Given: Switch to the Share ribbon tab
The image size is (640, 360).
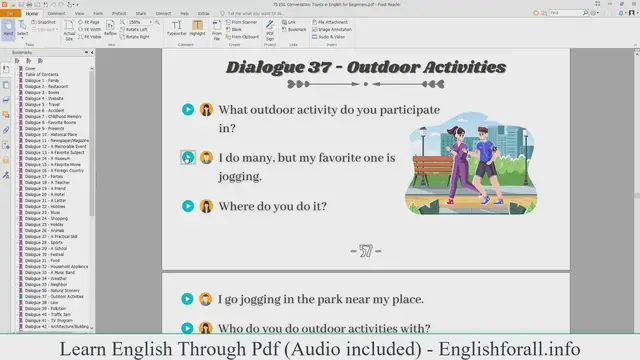Looking at the screenshot, I should click(x=141, y=13).
